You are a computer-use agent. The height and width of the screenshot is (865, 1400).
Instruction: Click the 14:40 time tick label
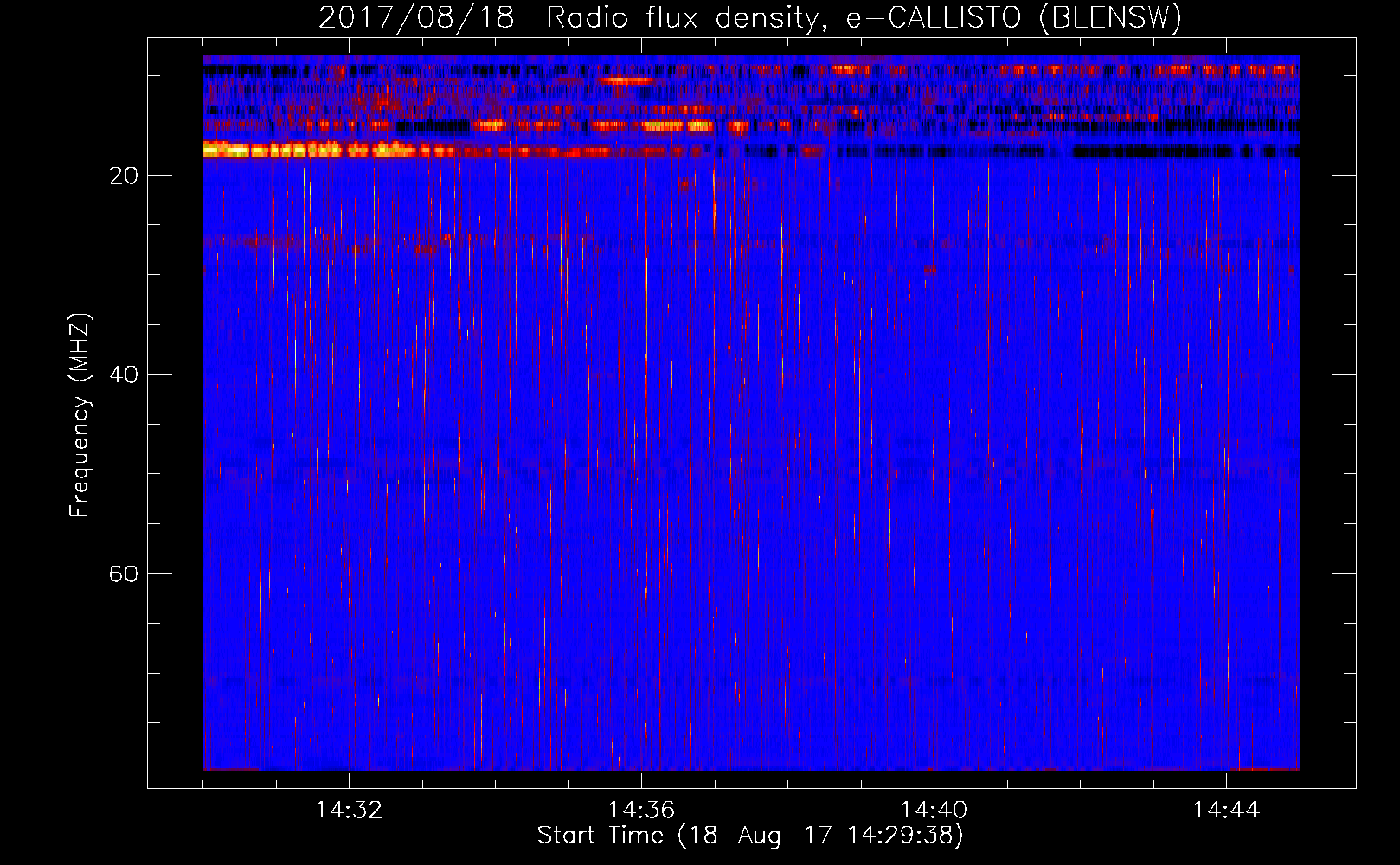pyautogui.click(x=934, y=810)
